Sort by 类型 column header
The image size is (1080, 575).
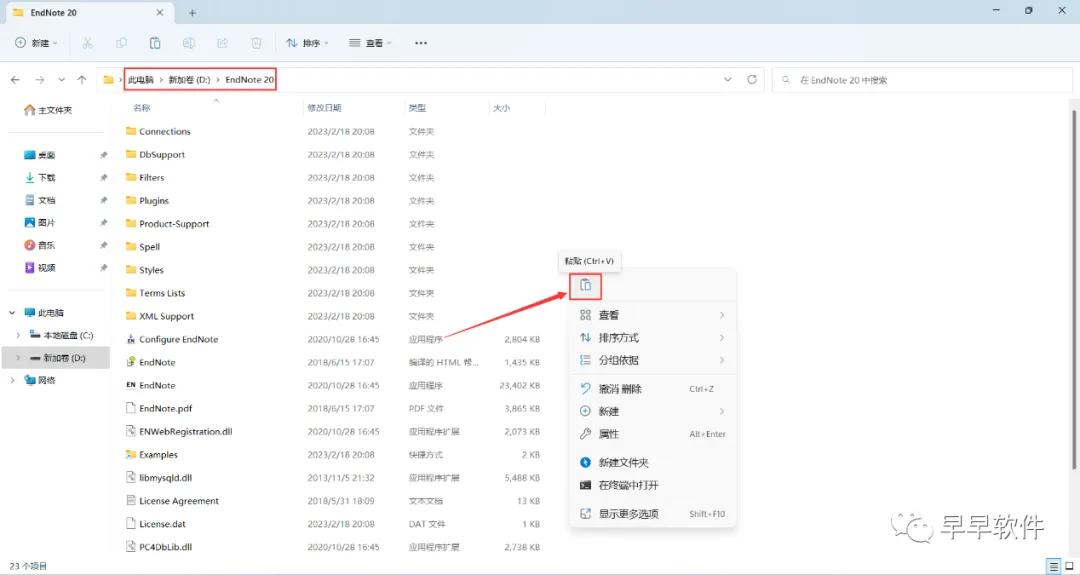pyautogui.click(x=417, y=108)
